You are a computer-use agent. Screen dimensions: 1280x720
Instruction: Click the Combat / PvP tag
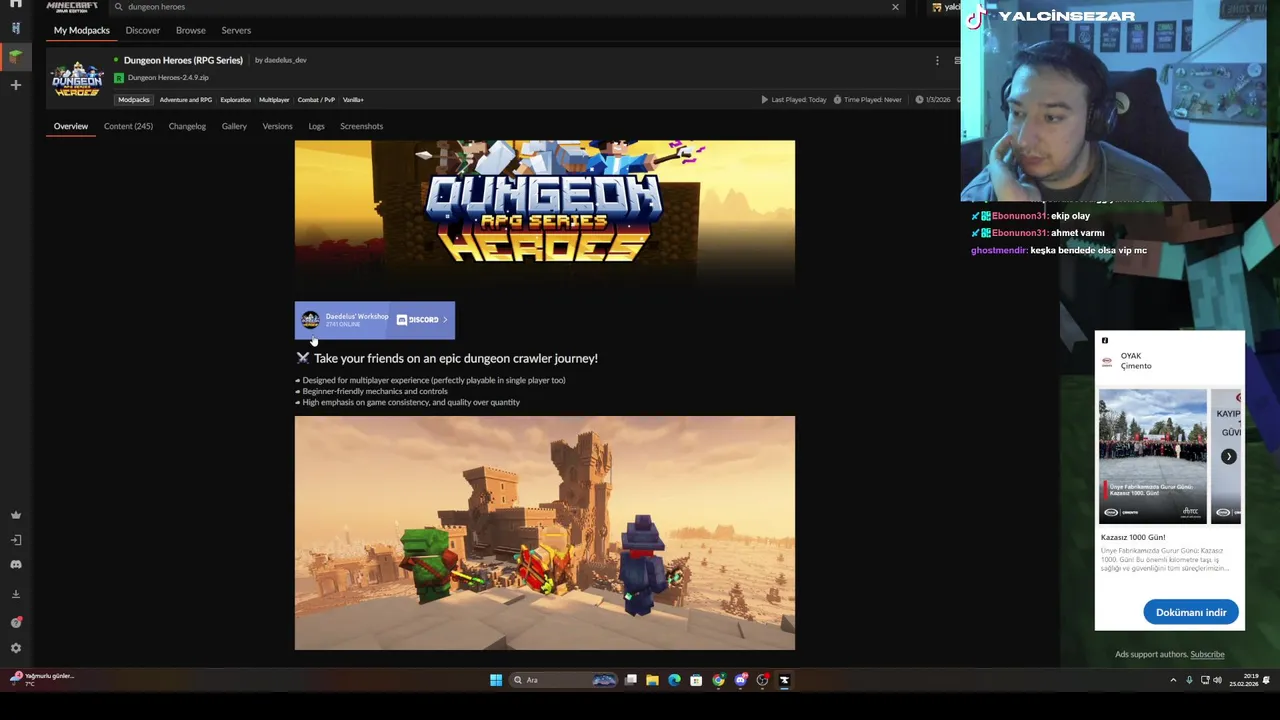click(x=316, y=100)
